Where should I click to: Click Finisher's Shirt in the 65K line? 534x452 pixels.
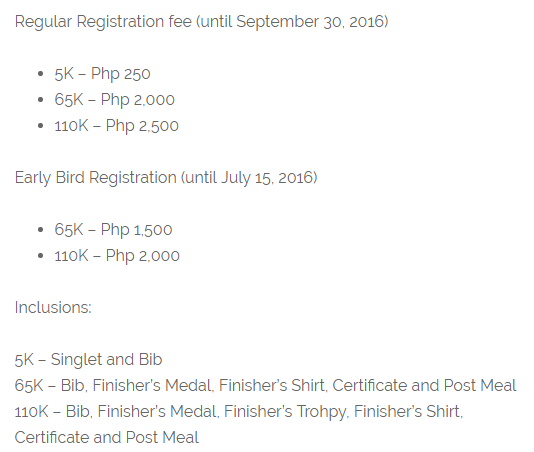273,386
